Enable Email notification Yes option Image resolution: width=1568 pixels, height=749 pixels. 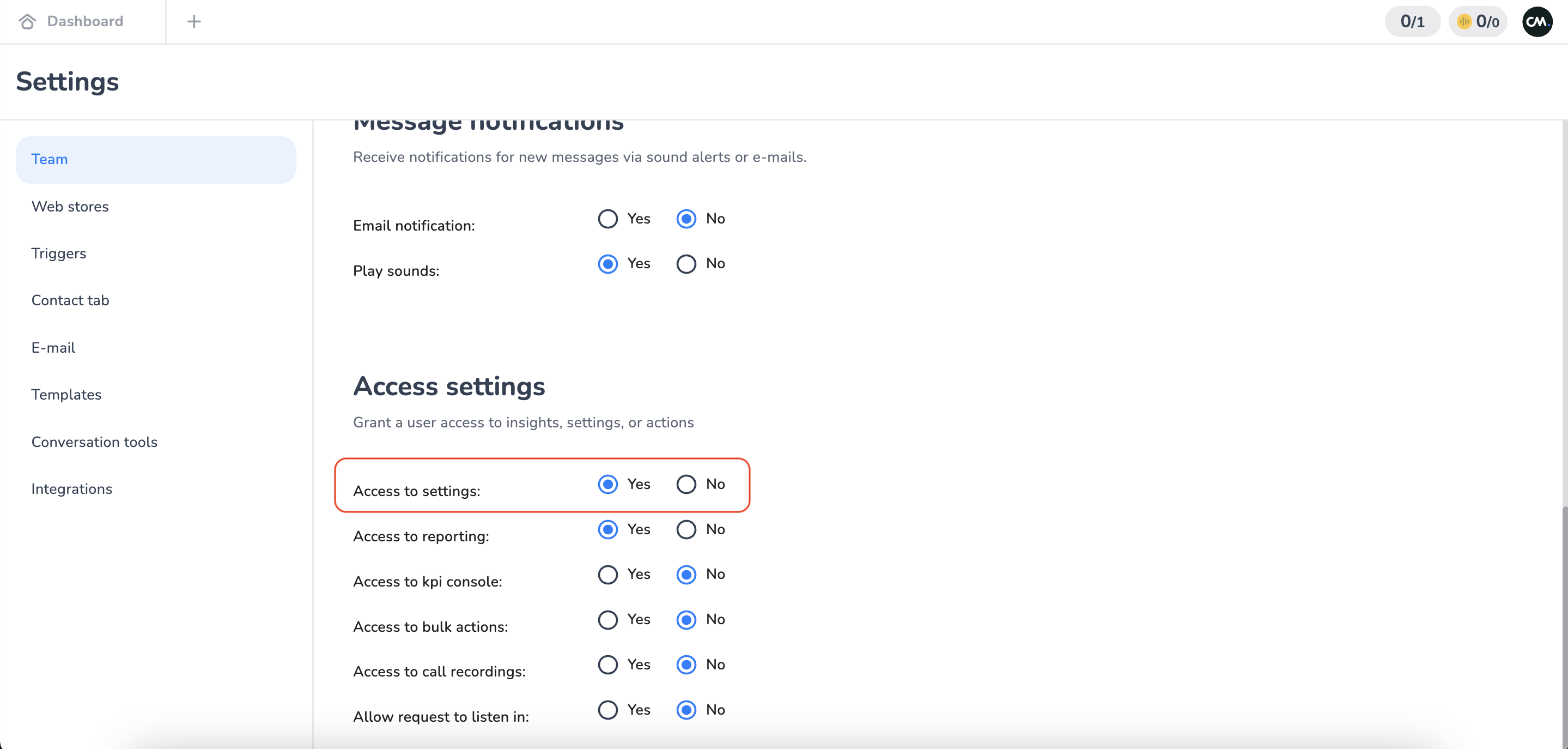point(607,219)
